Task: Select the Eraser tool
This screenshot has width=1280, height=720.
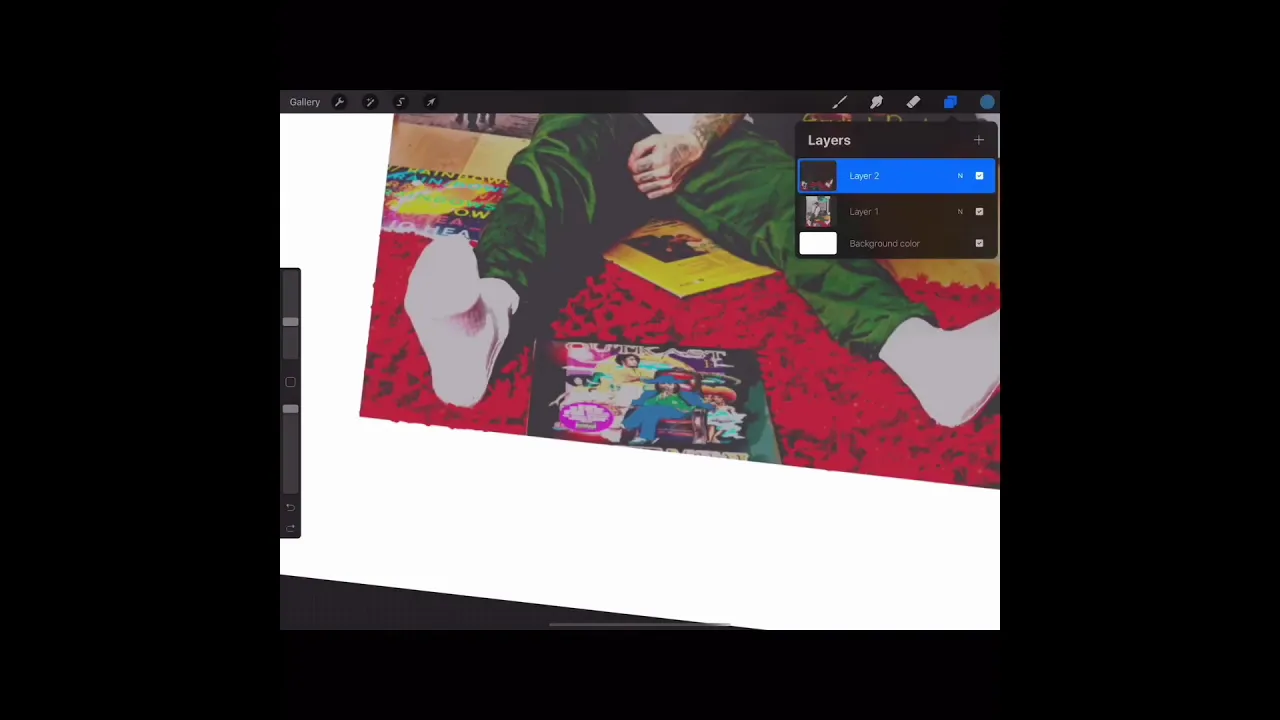Action: 913,102
